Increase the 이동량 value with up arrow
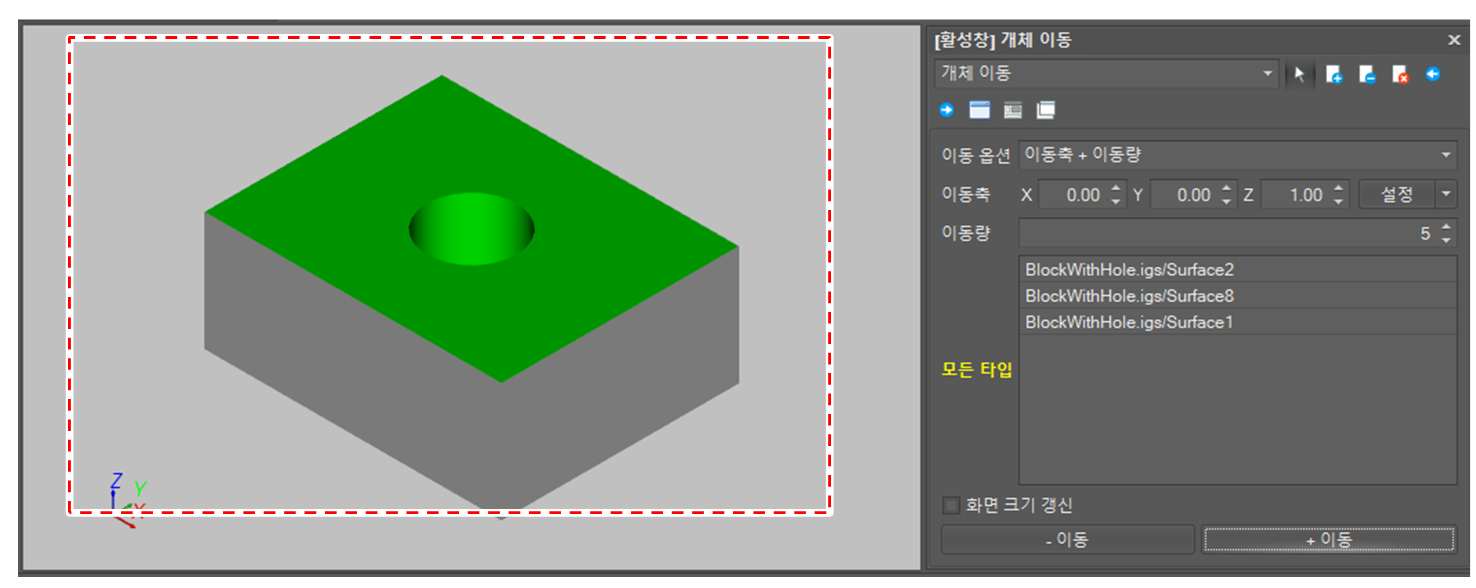 point(1445,228)
